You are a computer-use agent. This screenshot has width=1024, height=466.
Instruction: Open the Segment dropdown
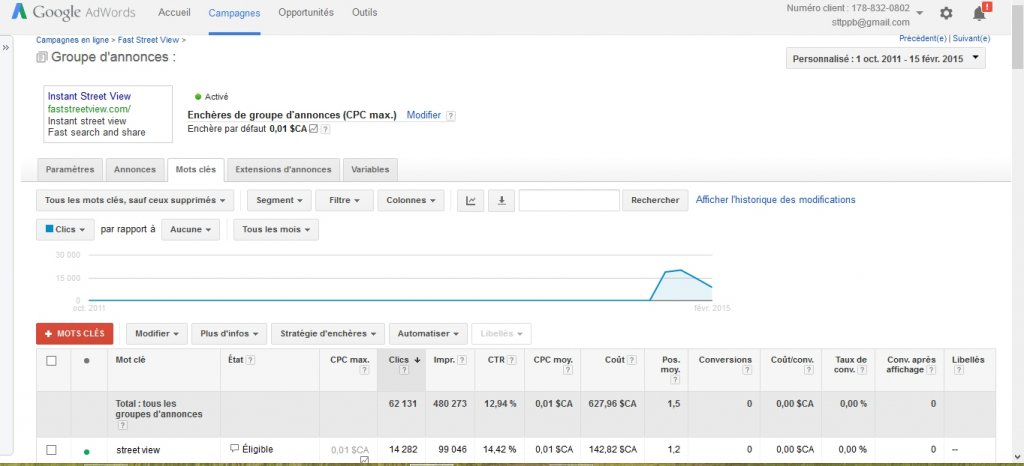pos(280,200)
